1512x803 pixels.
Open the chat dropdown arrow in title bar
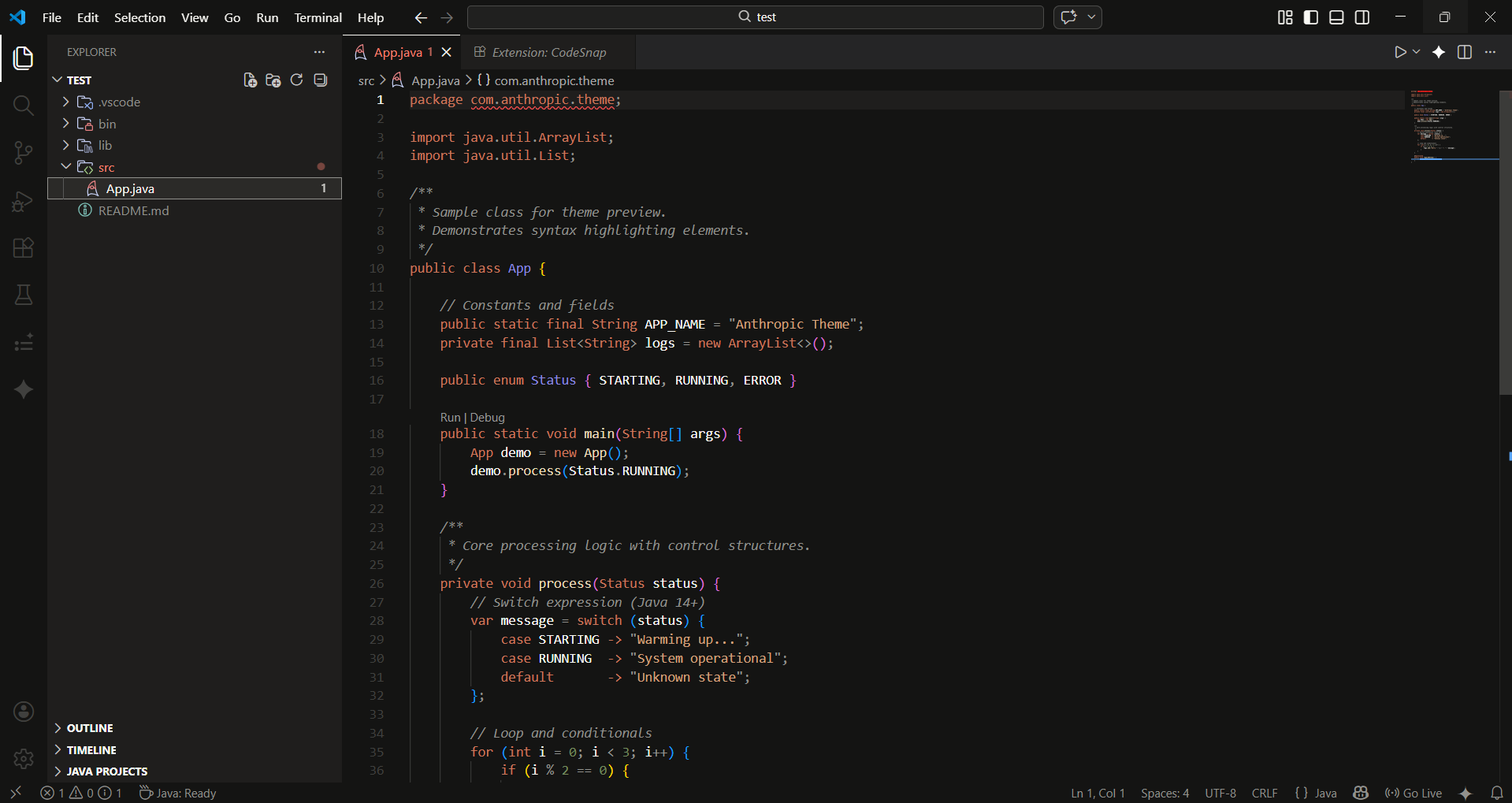pos(1091,17)
